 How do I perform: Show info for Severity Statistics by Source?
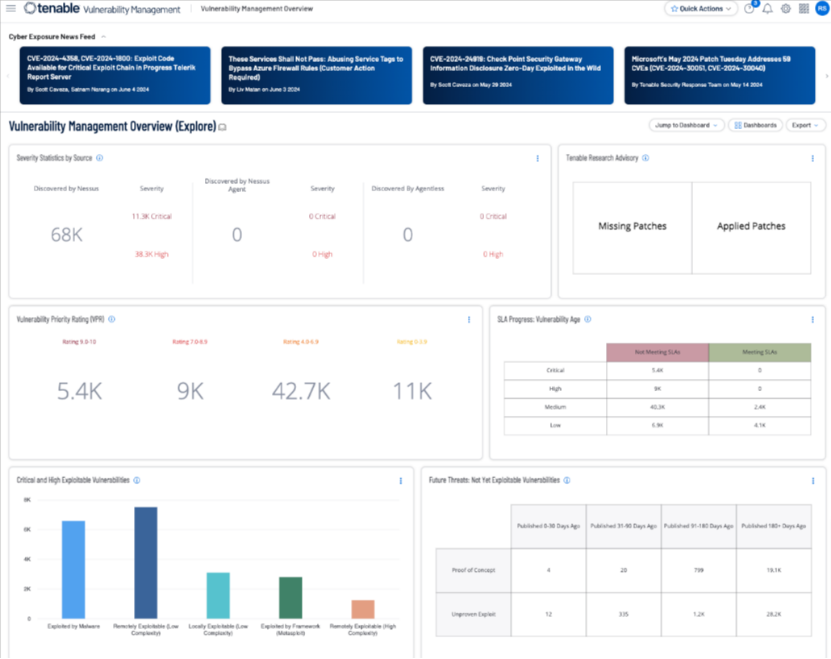click(x=100, y=158)
